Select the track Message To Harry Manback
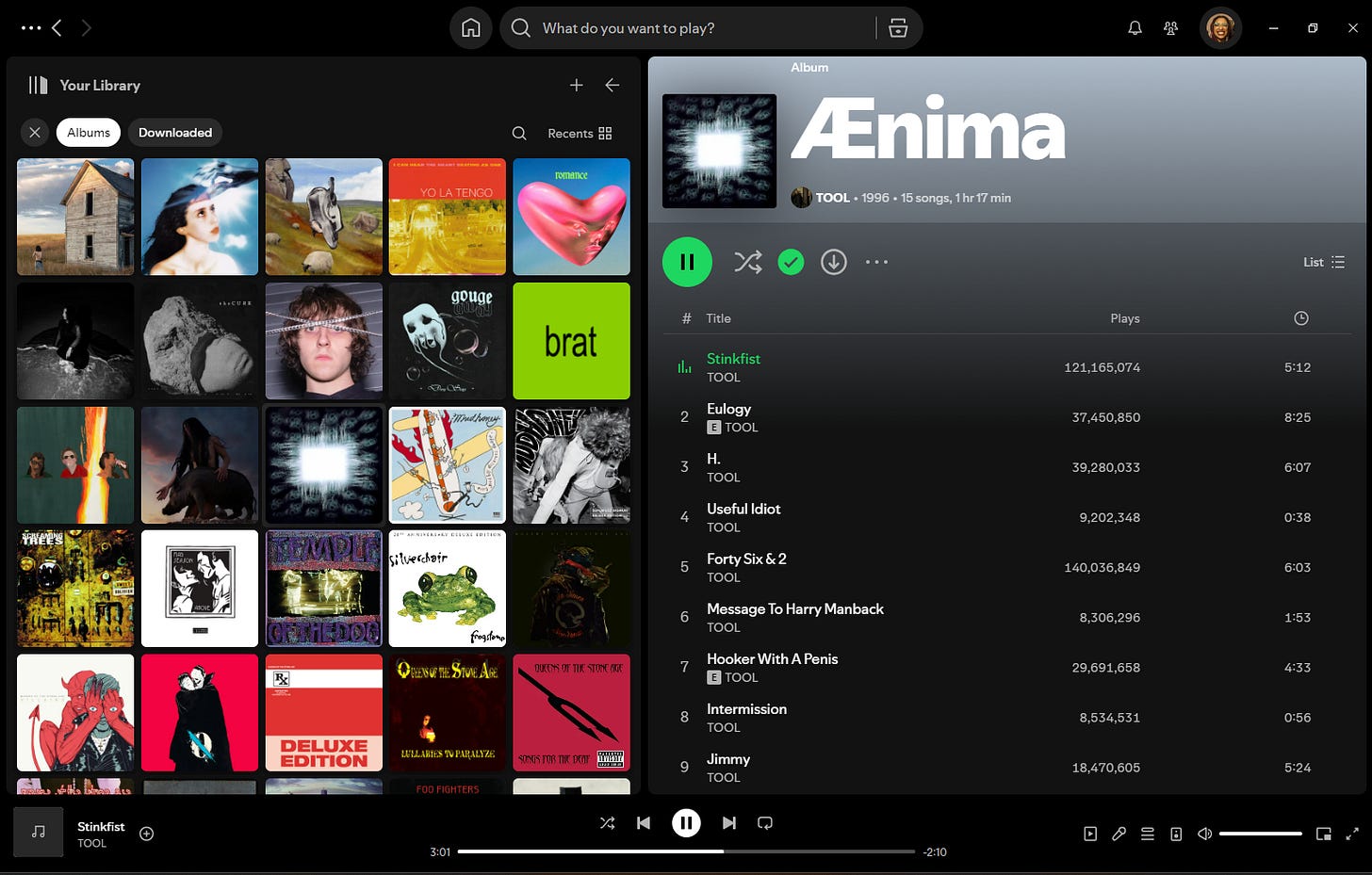The height and width of the screenshot is (875, 1372). coord(1008,617)
